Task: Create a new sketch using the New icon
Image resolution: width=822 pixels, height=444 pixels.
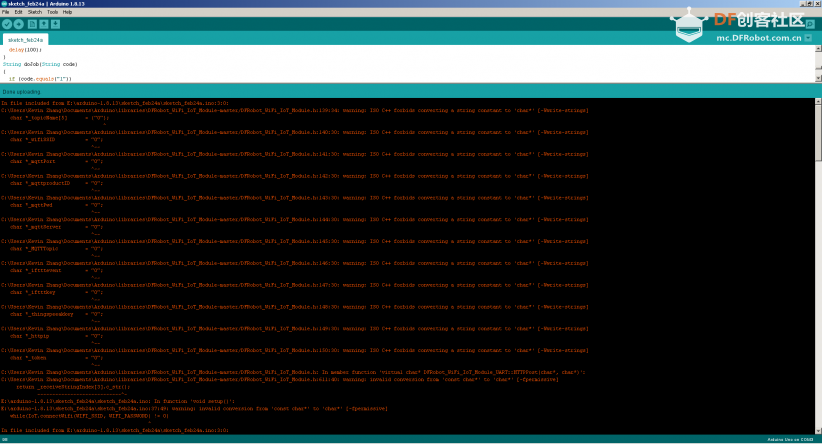Action: click(x=33, y=24)
